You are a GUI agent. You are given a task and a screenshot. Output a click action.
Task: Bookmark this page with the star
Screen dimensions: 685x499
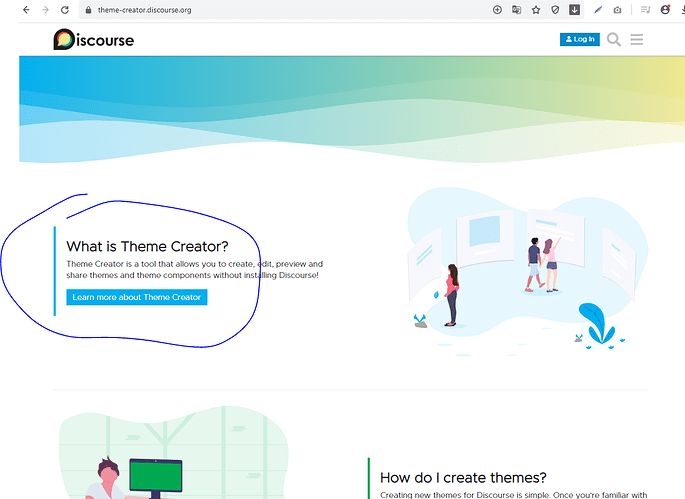[536, 10]
